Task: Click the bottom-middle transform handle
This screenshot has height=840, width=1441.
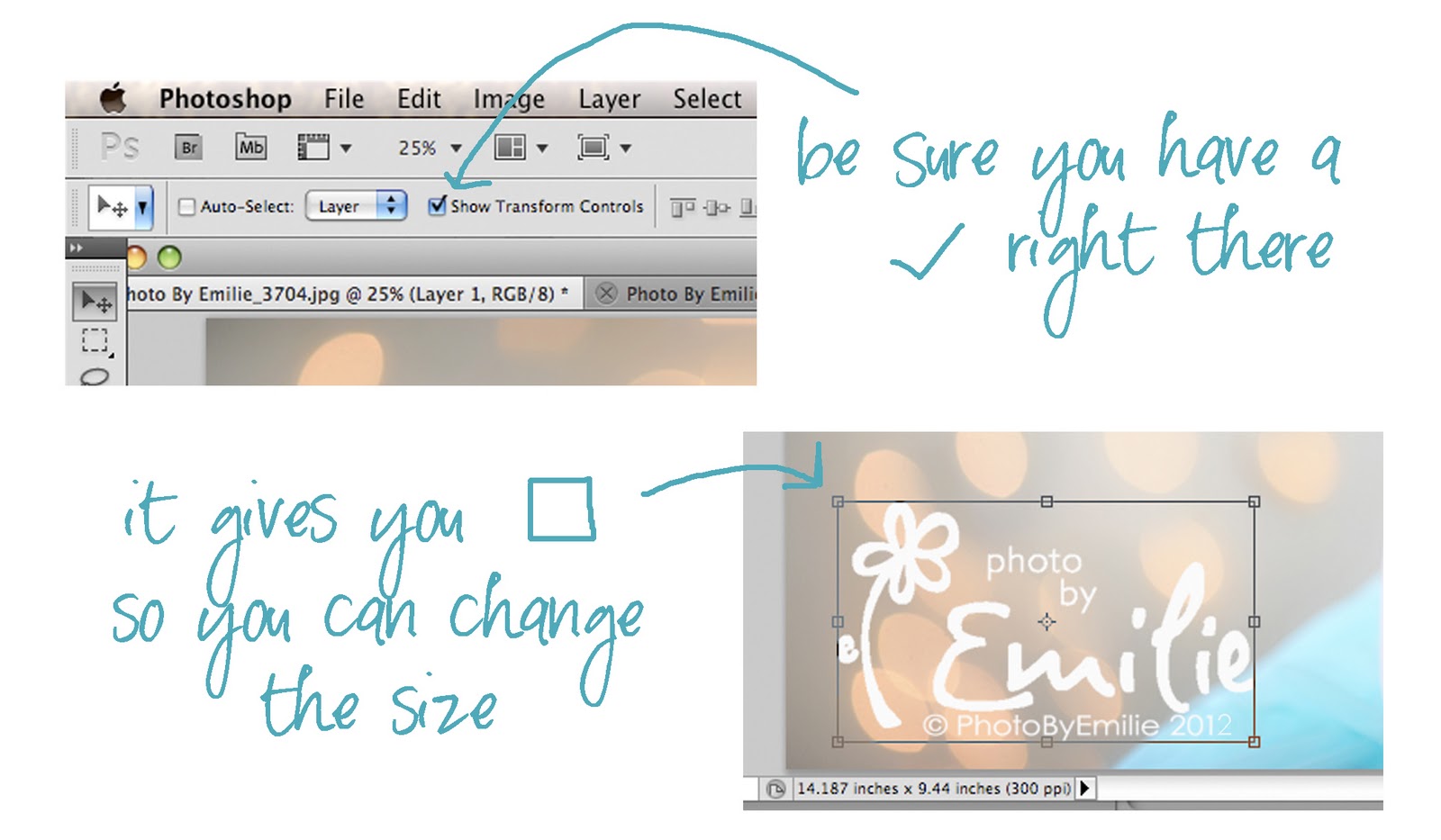Action: pos(1047,742)
